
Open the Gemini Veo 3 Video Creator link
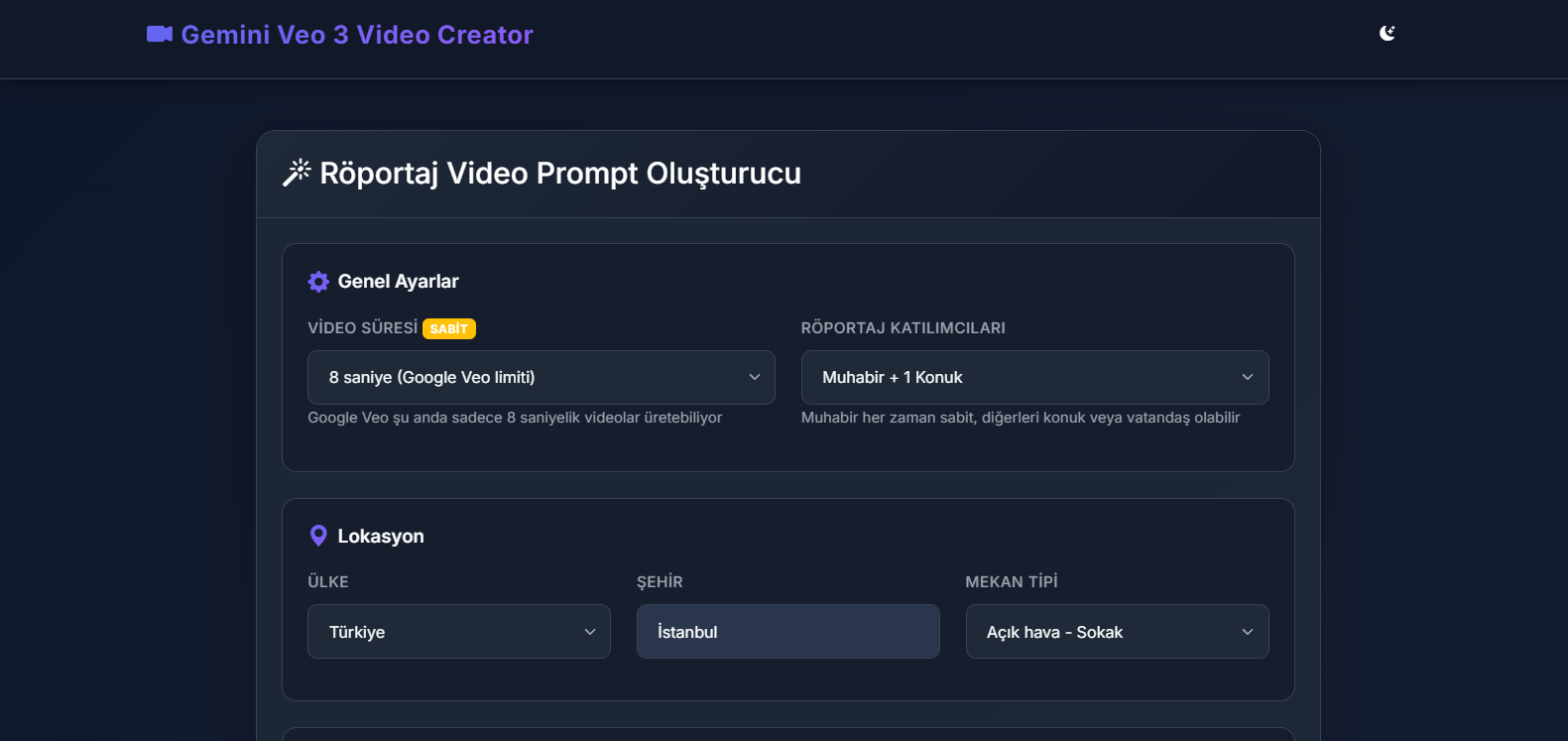coord(340,35)
